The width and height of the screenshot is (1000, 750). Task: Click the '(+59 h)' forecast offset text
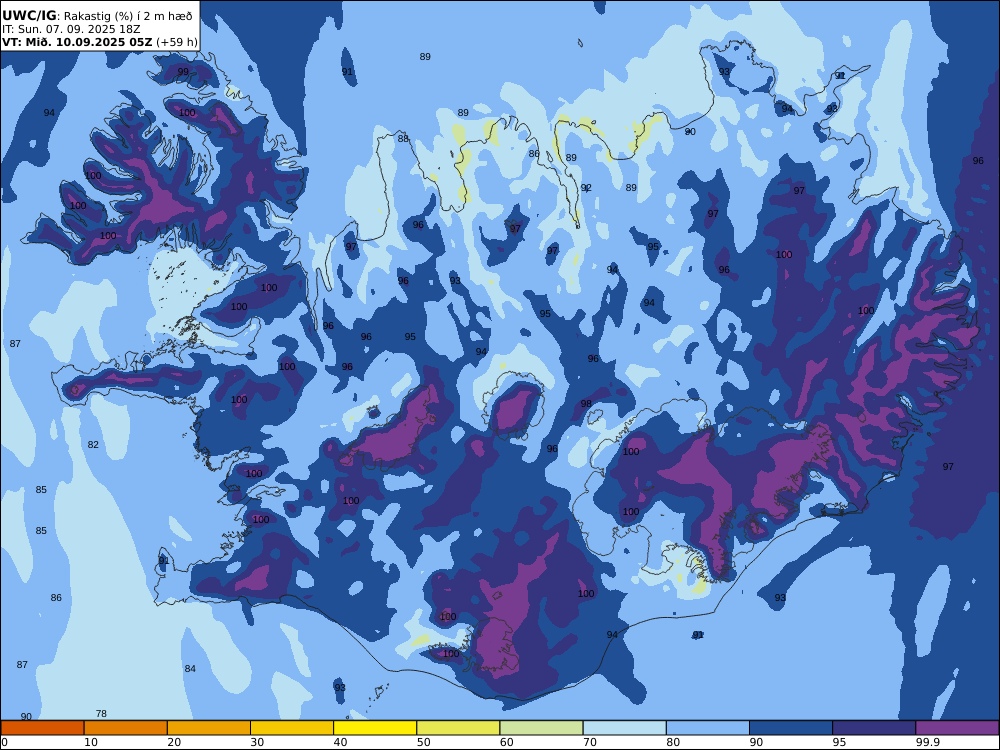[177, 42]
